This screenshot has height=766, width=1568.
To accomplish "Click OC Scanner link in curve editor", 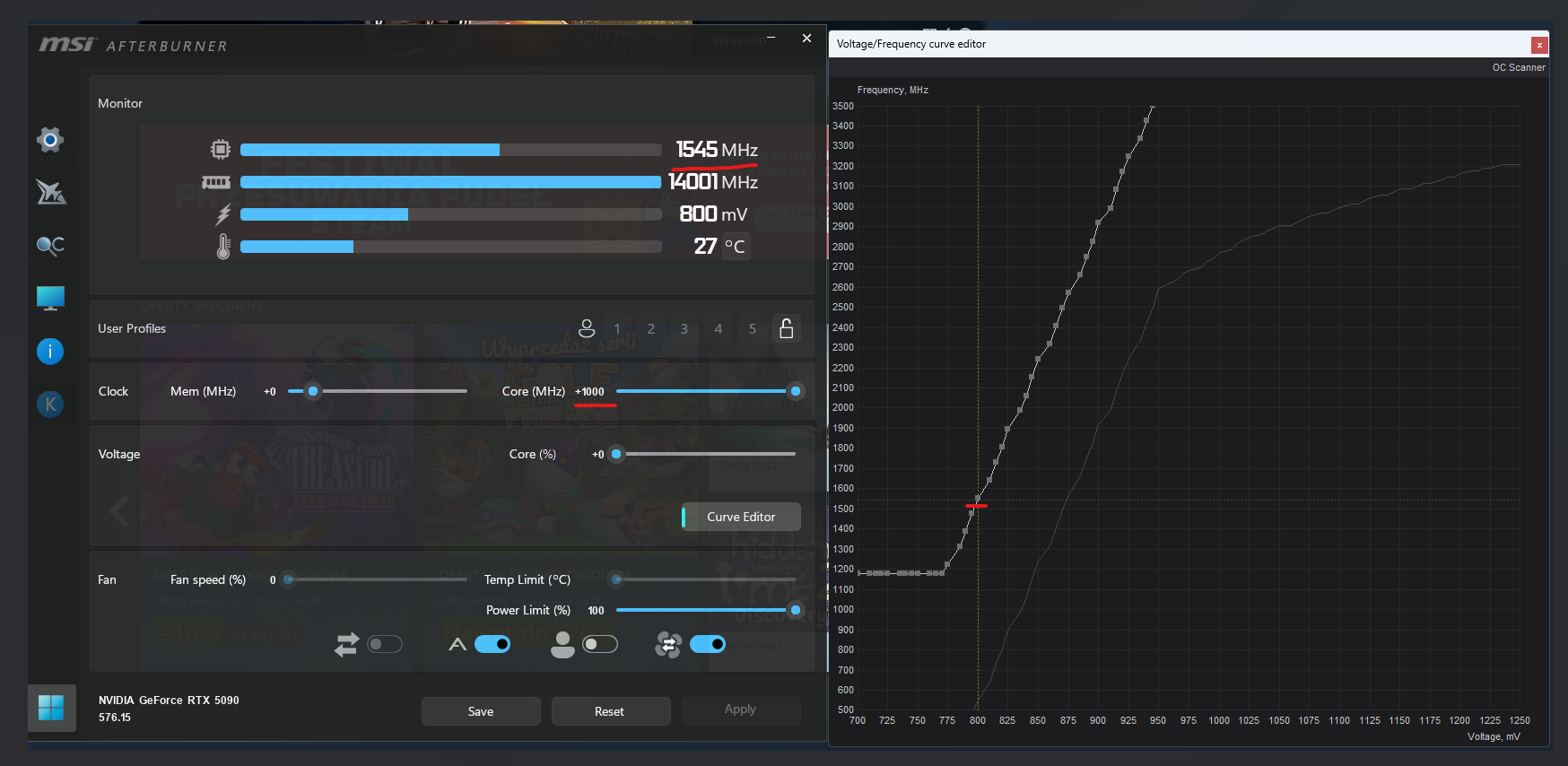I will pos(1518,67).
